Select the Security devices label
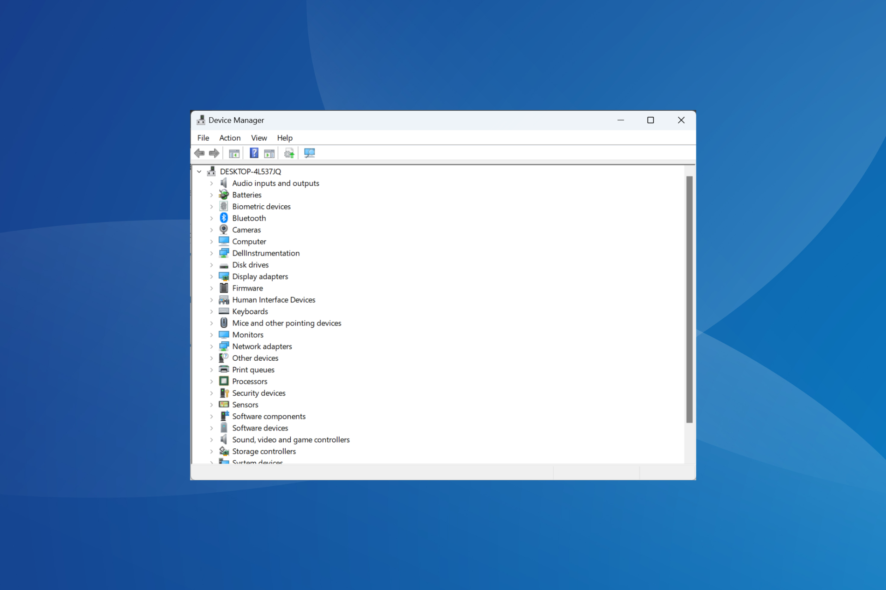Viewport: 886px width, 590px height. 259,393
